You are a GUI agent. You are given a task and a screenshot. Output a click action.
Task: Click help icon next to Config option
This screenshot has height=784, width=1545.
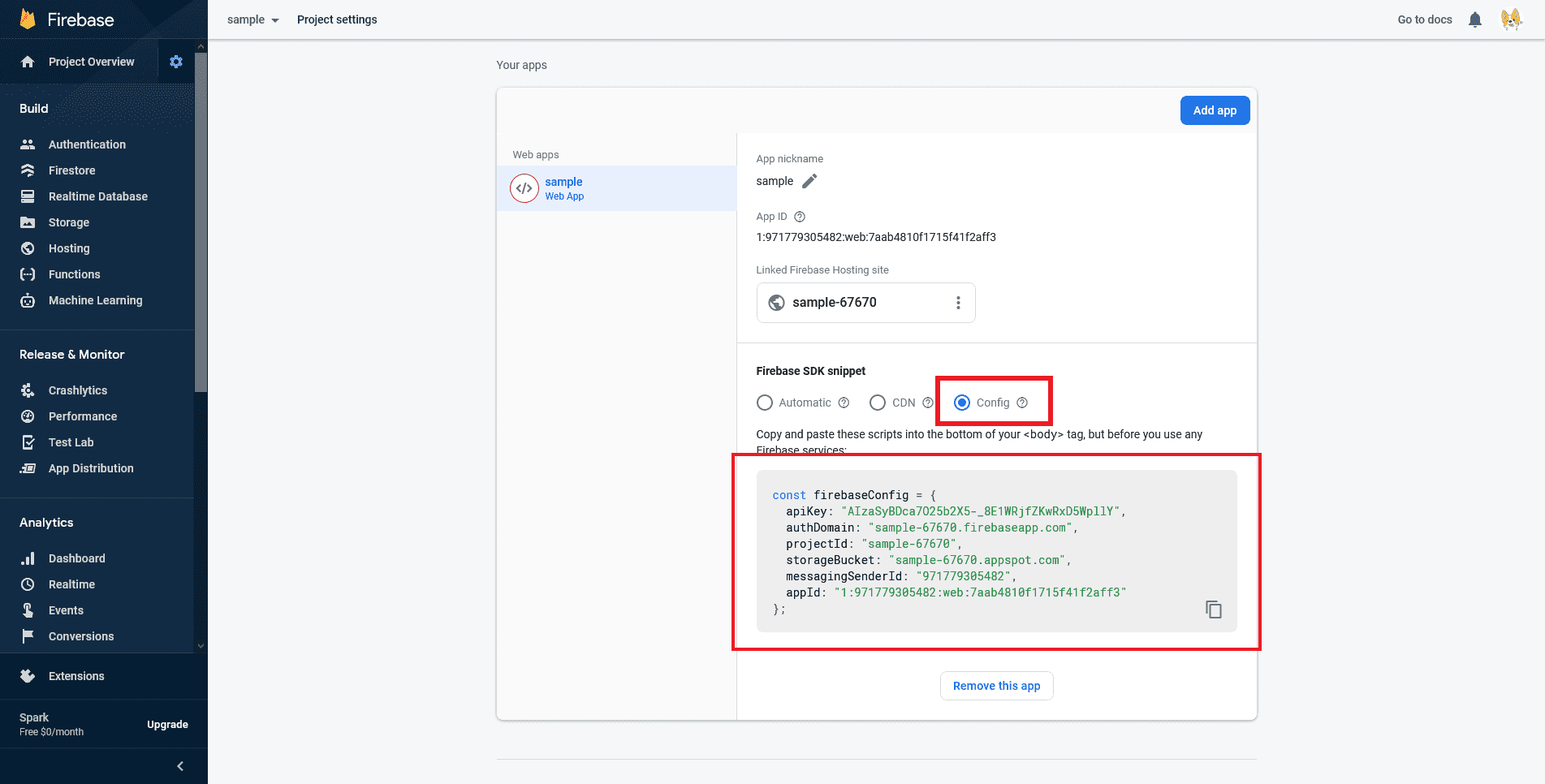click(1022, 403)
